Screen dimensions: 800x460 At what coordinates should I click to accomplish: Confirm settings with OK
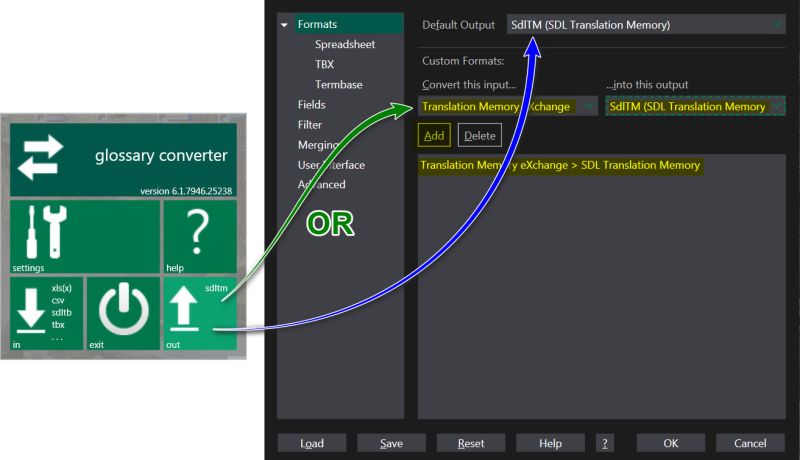click(671, 443)
